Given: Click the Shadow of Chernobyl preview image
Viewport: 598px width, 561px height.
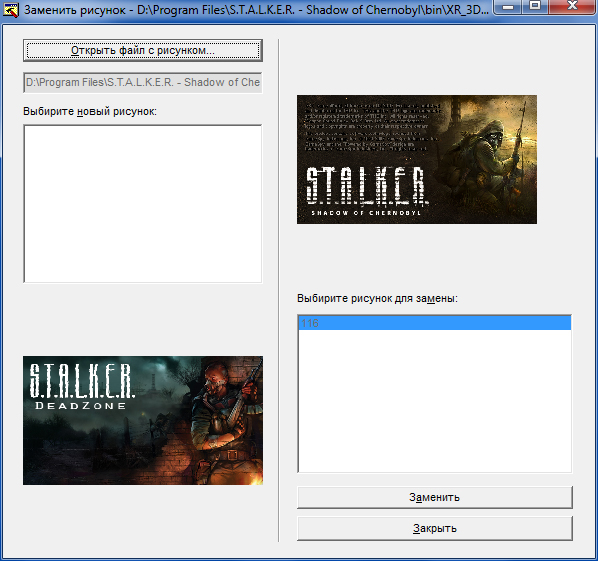Looking at the screenshot, I should (x=417, y=159).
